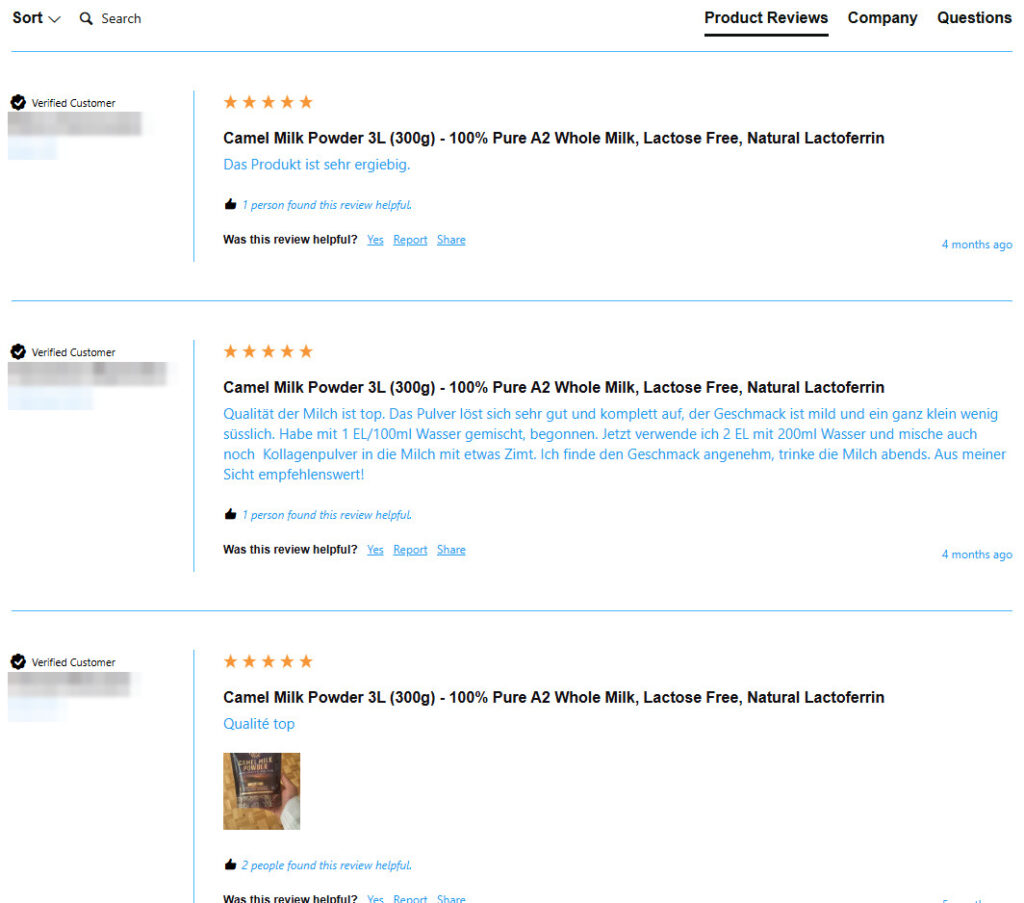This screenshot has height=903, width=1024.
Task: Open the Sort dropdown
Action: click(36, 18)
